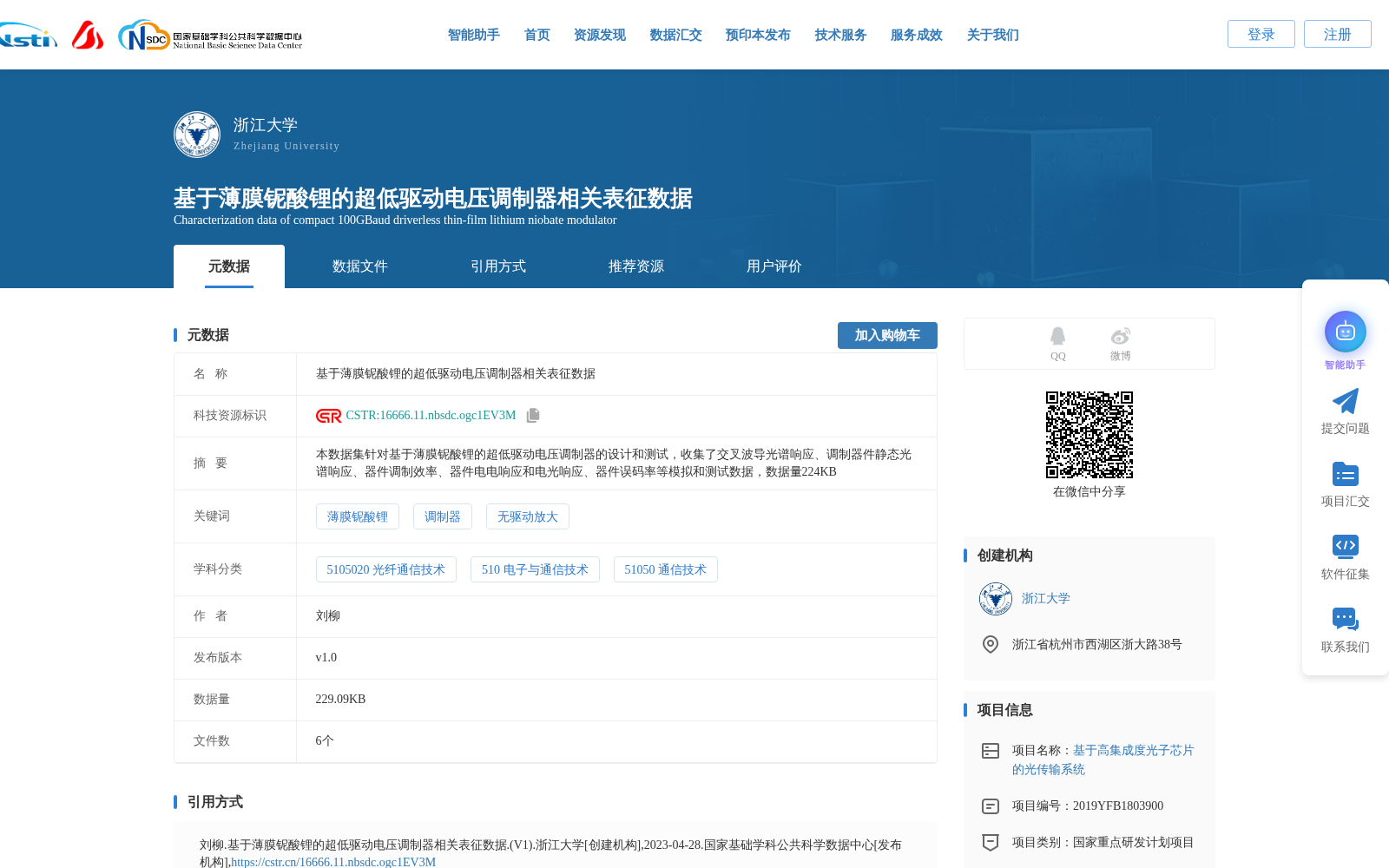Screen dimensions: 1389x868
Task: Switch to 用户评价 tab
Action: 774,266
